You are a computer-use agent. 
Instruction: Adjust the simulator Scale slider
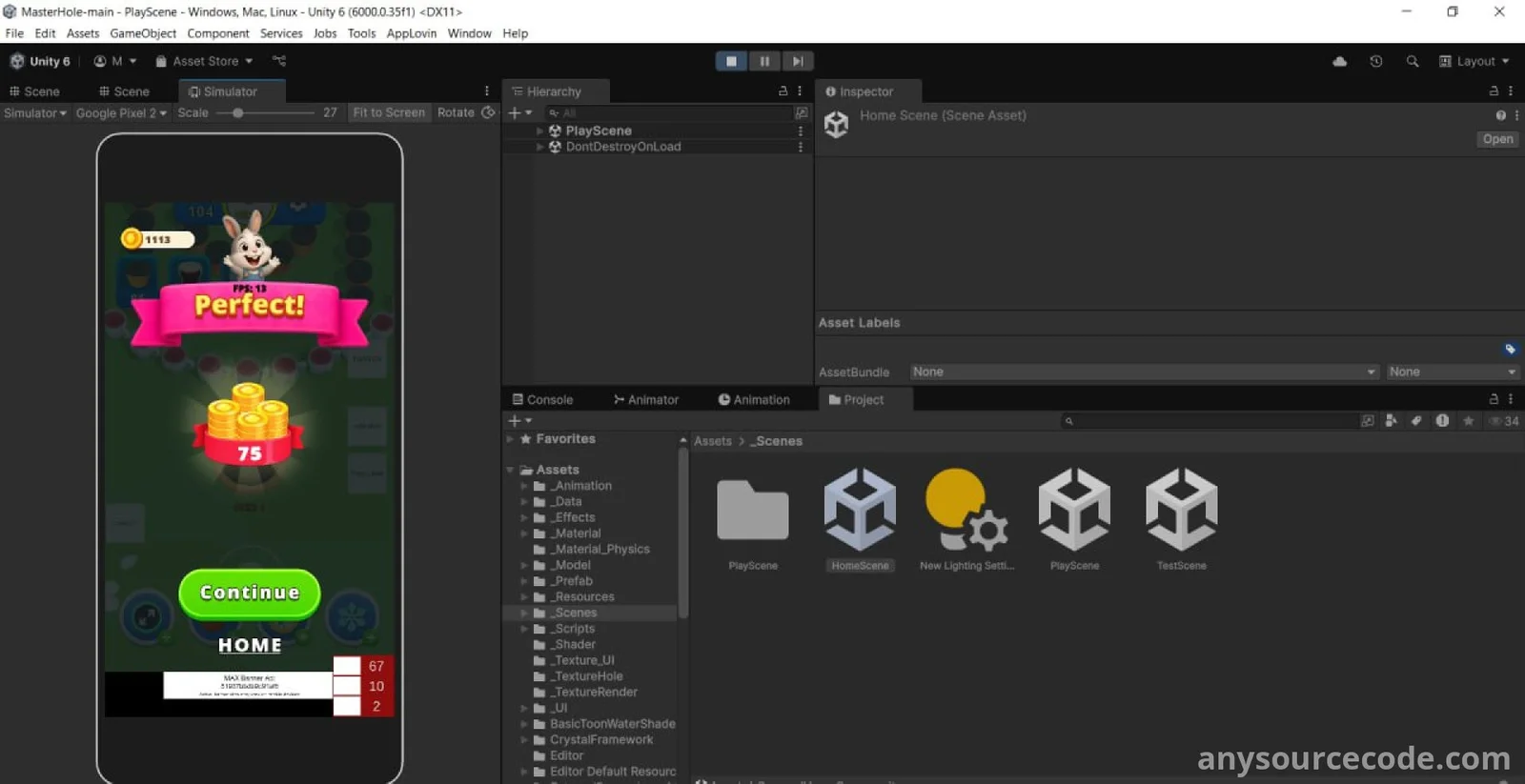pyautogui.click(x=238, y=112)
